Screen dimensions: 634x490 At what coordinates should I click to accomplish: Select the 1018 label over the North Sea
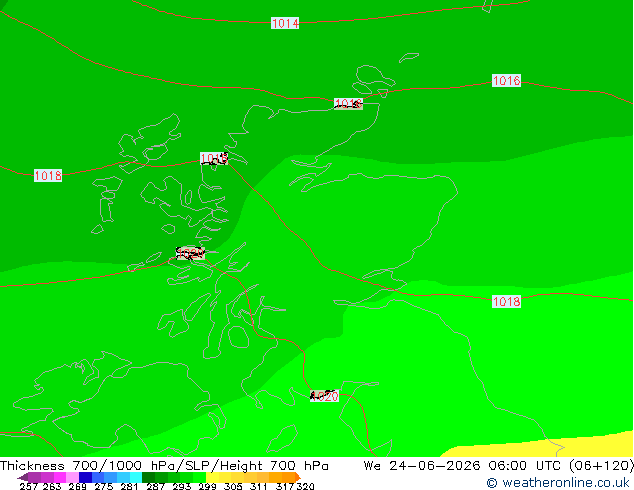pos(506,302)
